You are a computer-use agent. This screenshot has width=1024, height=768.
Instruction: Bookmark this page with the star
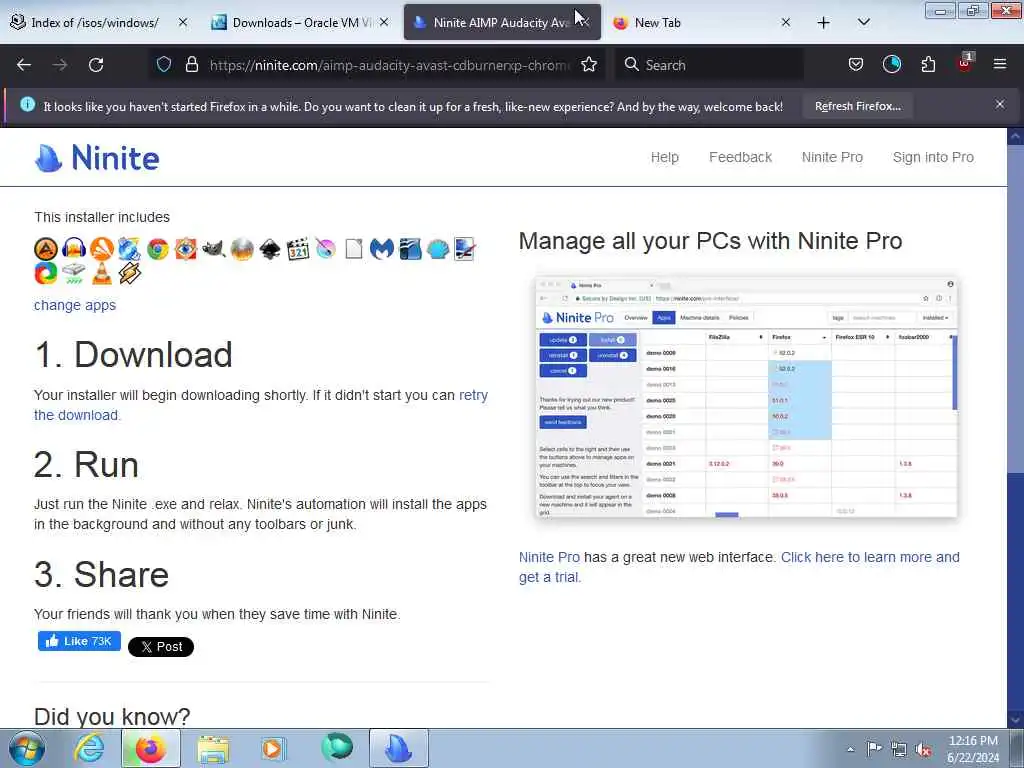tap(588, 64)
